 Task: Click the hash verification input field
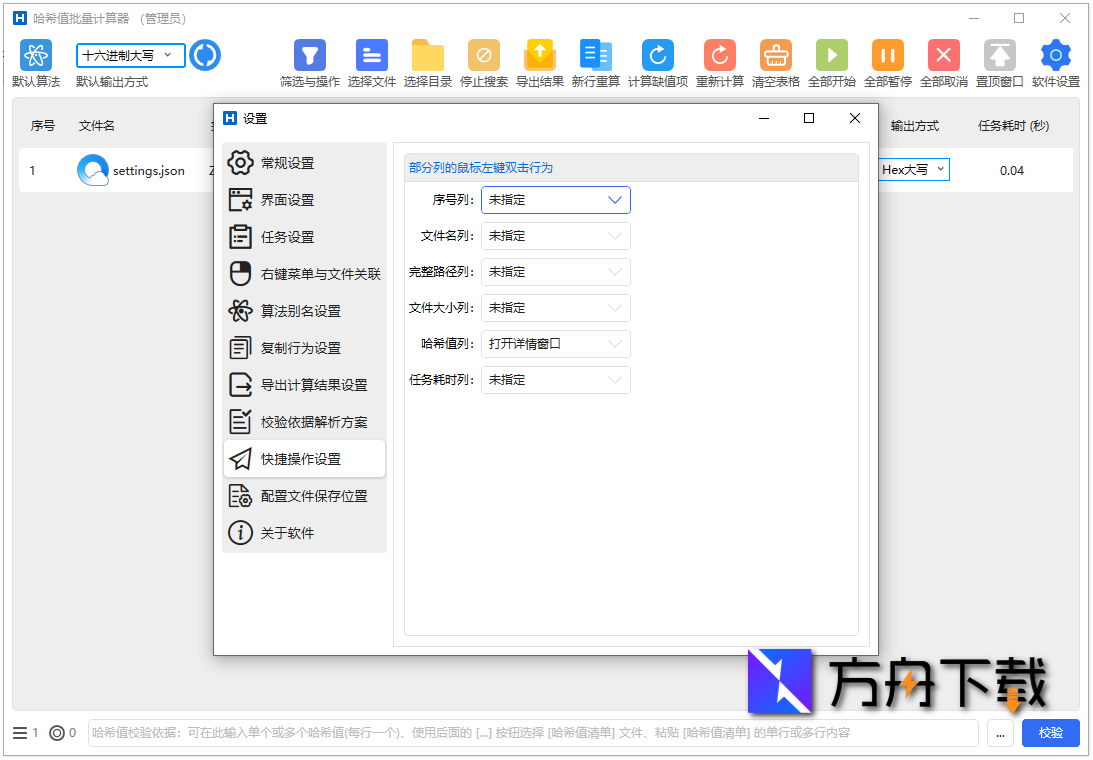[x=530, y=733]
